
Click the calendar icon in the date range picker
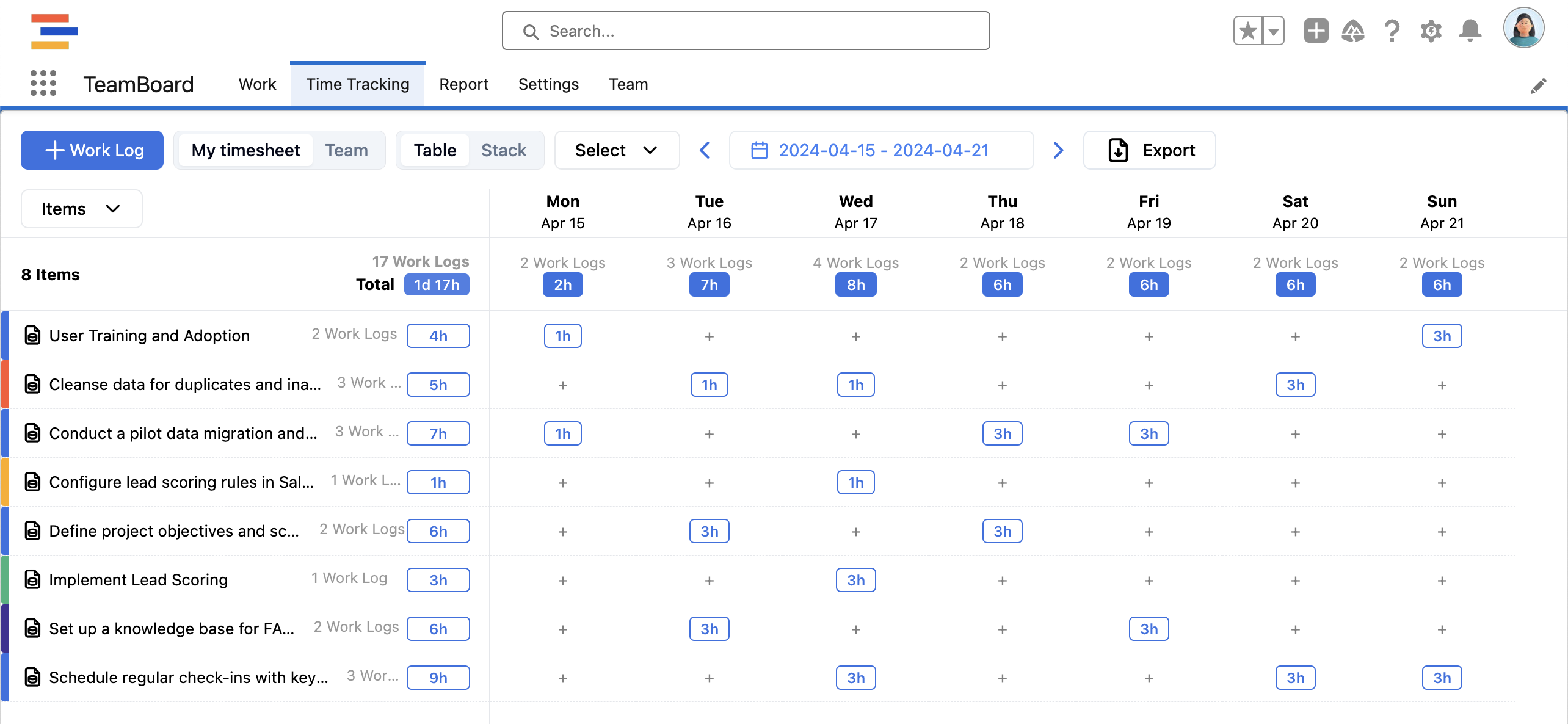coord(759,150)
